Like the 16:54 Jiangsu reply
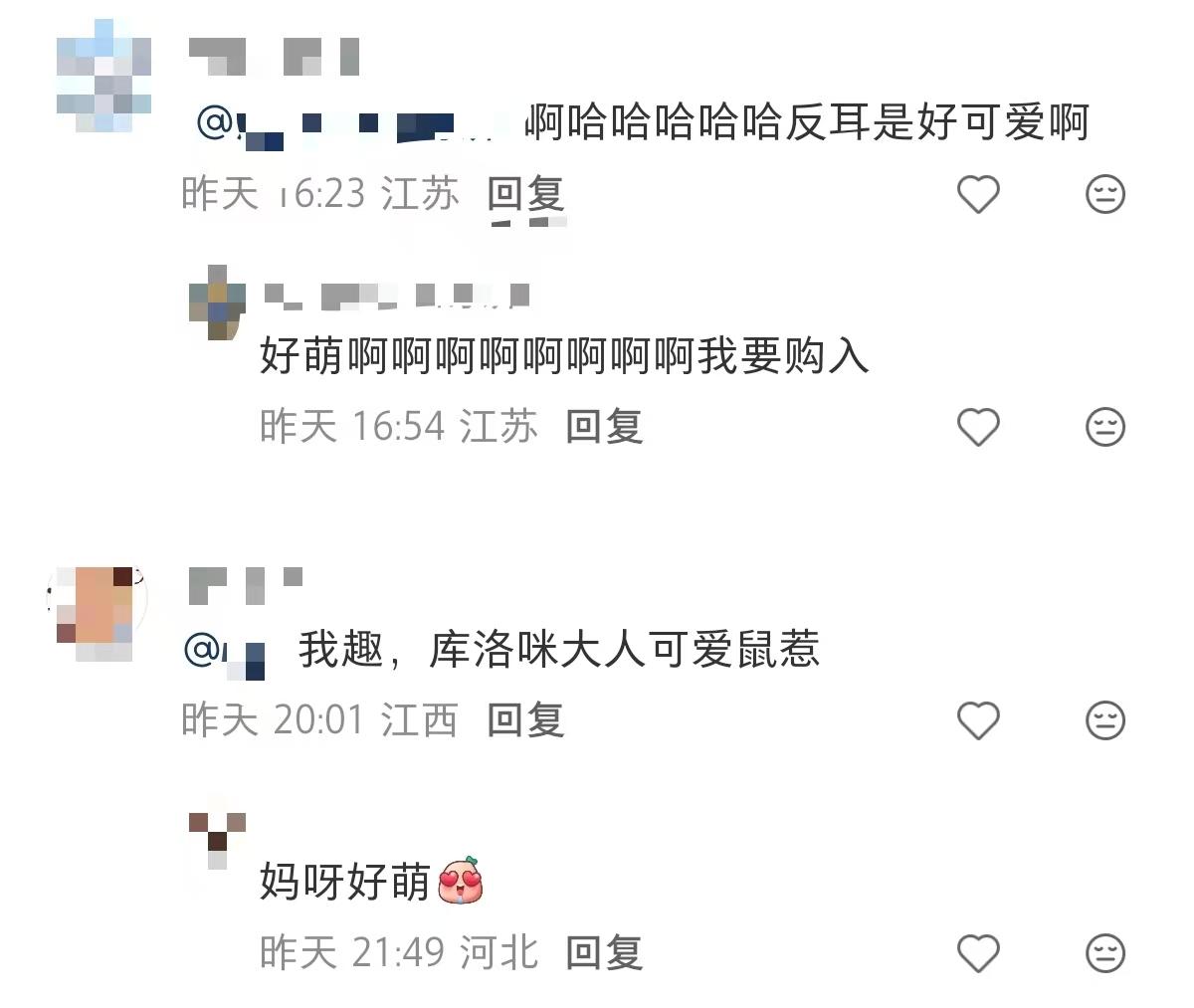 977,427
